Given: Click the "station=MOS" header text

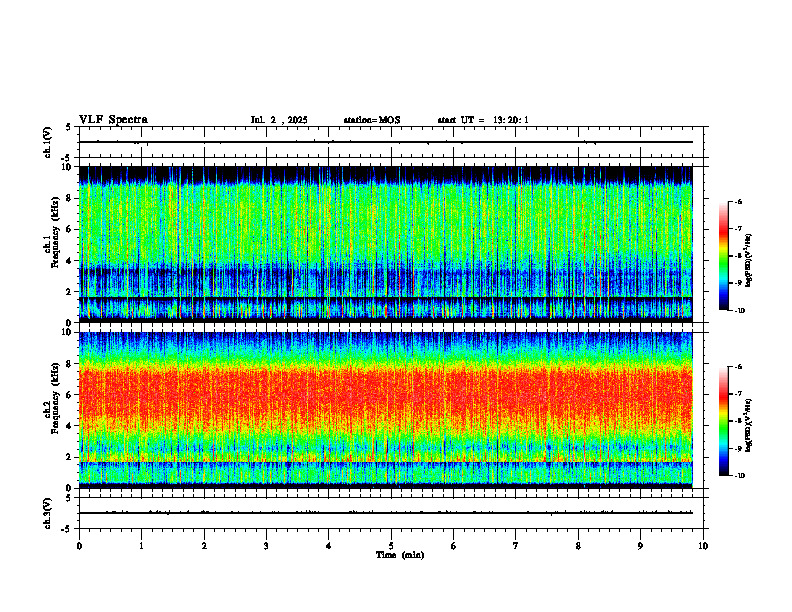Looking at the screenshot, I should point(372,120).
